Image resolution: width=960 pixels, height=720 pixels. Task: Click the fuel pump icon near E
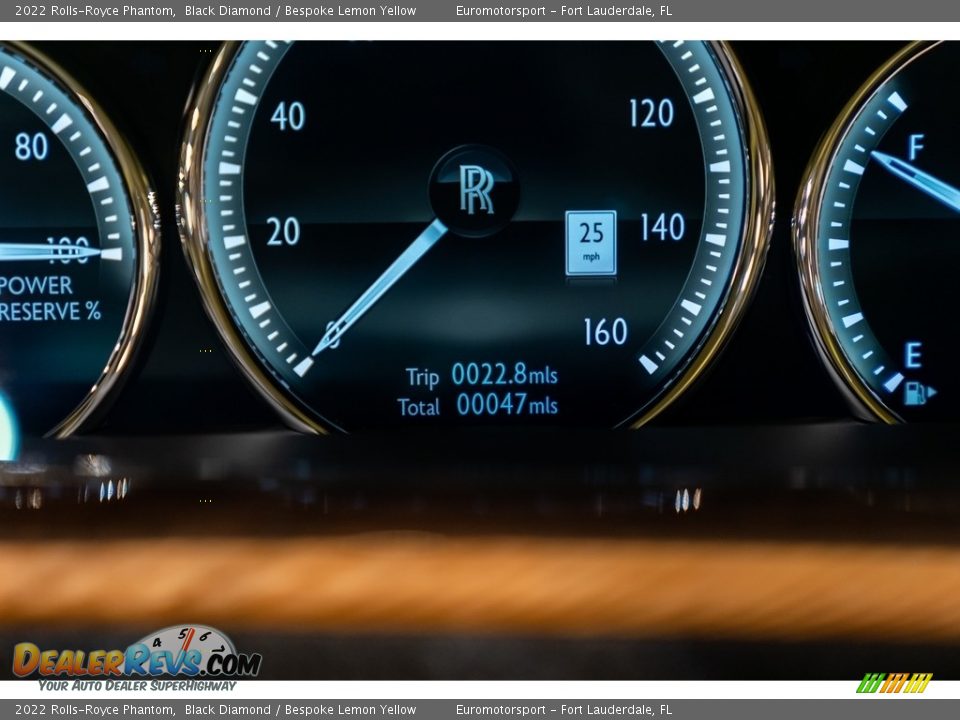[916, 392]
